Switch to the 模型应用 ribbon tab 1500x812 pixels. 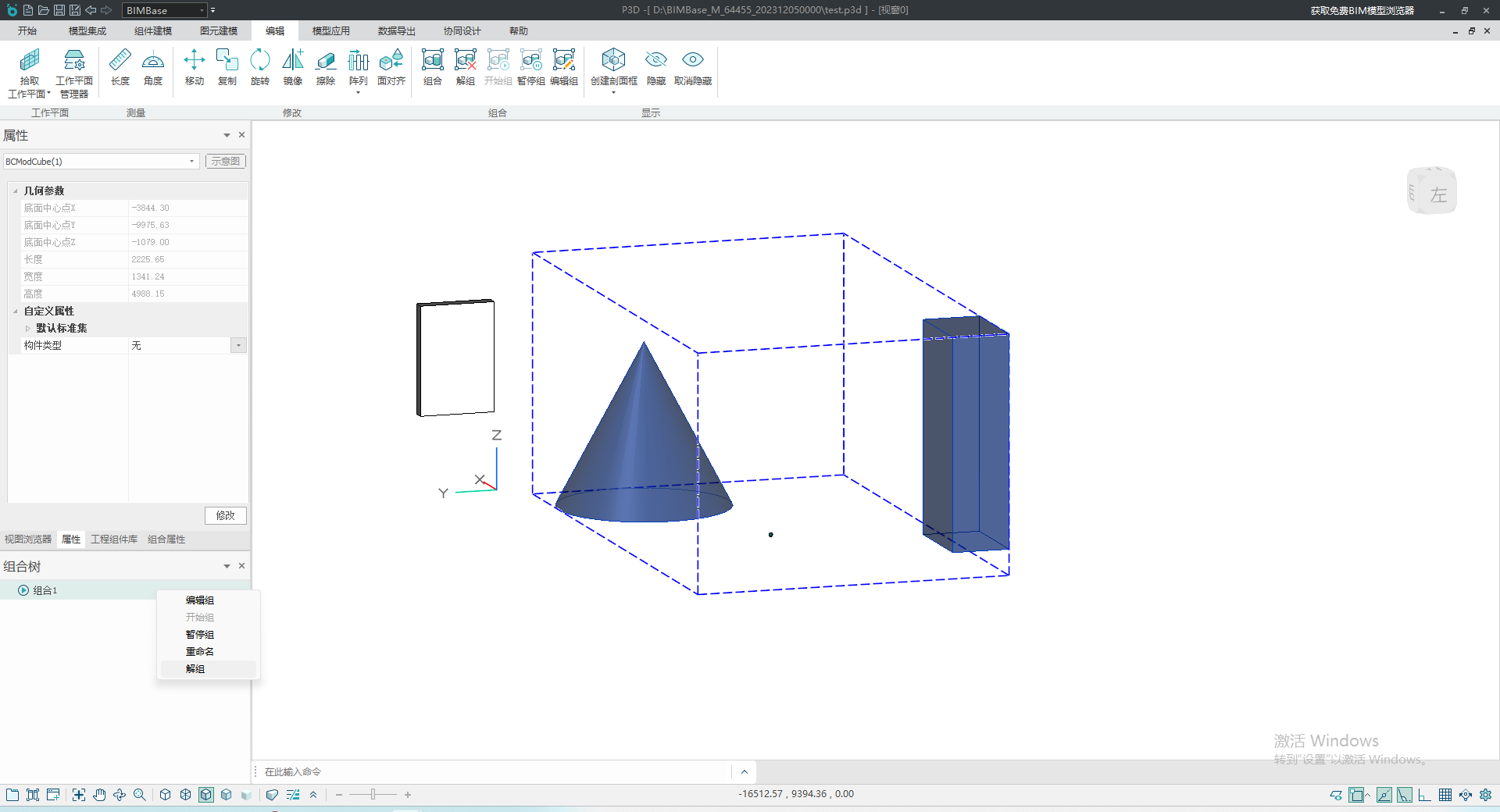click(330, 31)
